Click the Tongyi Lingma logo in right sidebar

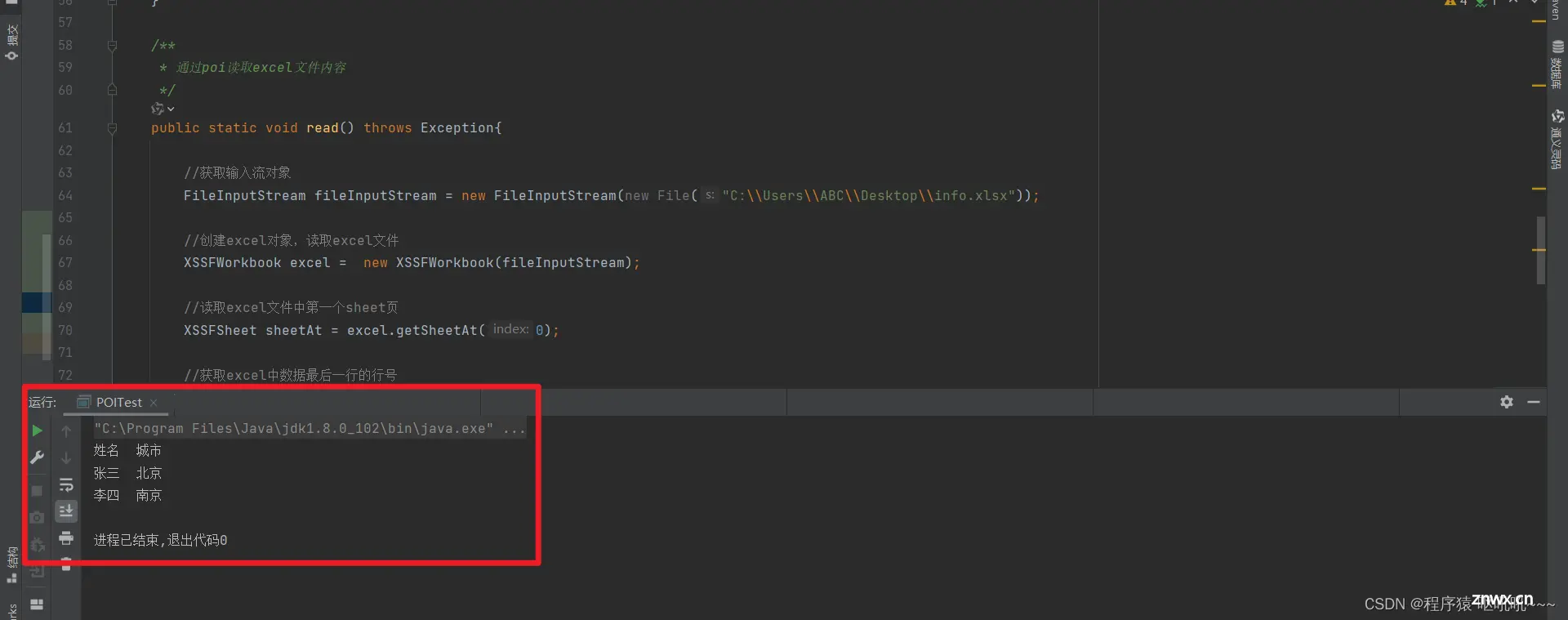tap(1557, 117)
